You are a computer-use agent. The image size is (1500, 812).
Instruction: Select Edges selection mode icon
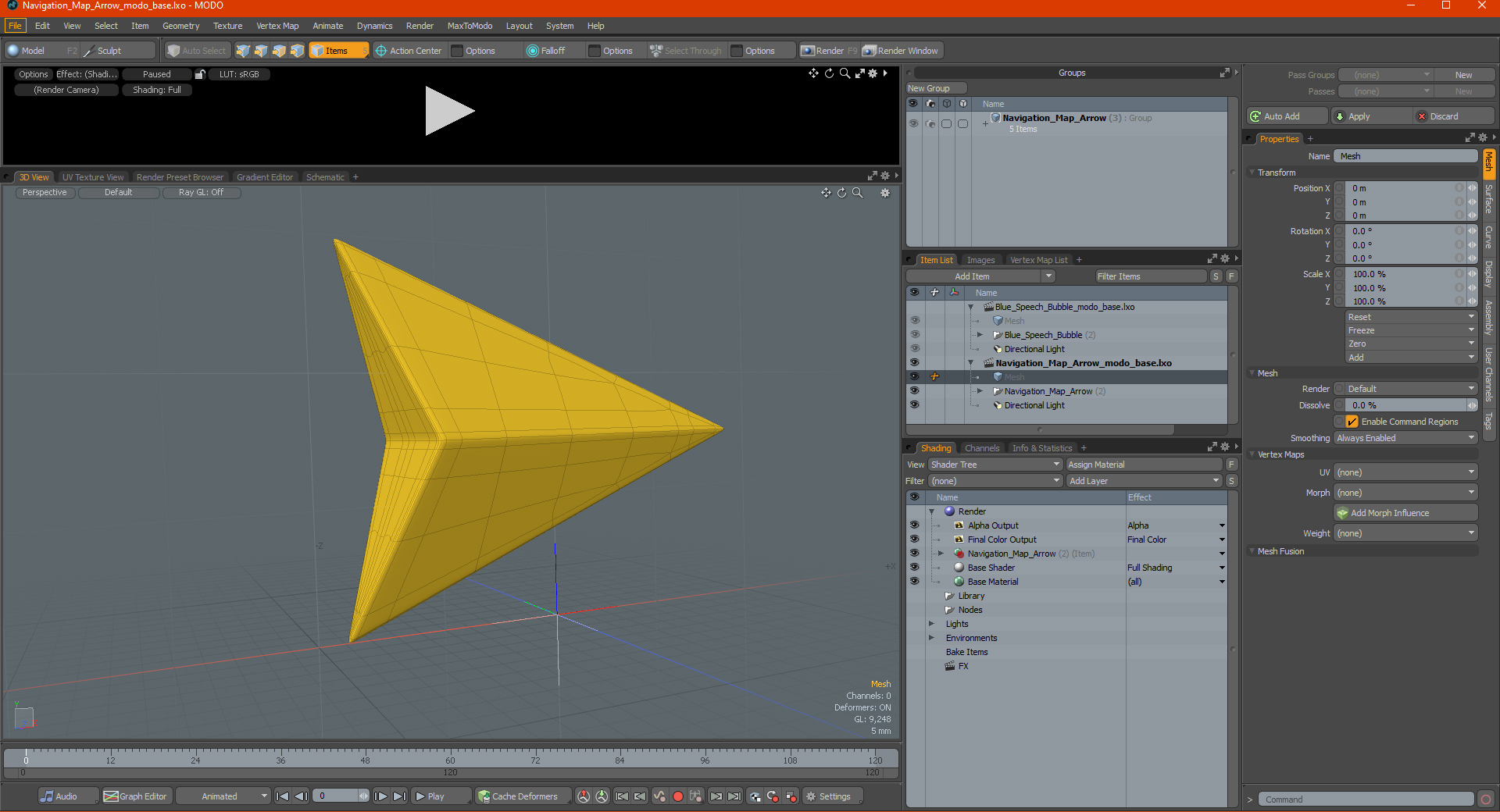point(261,51)
